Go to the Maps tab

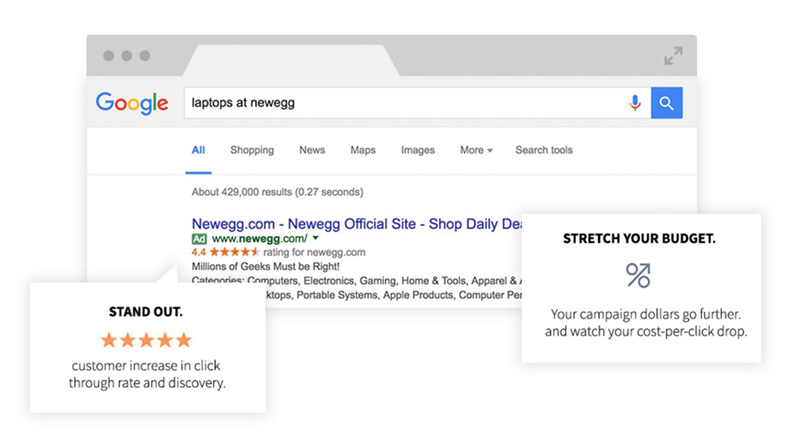coord(363,150)
